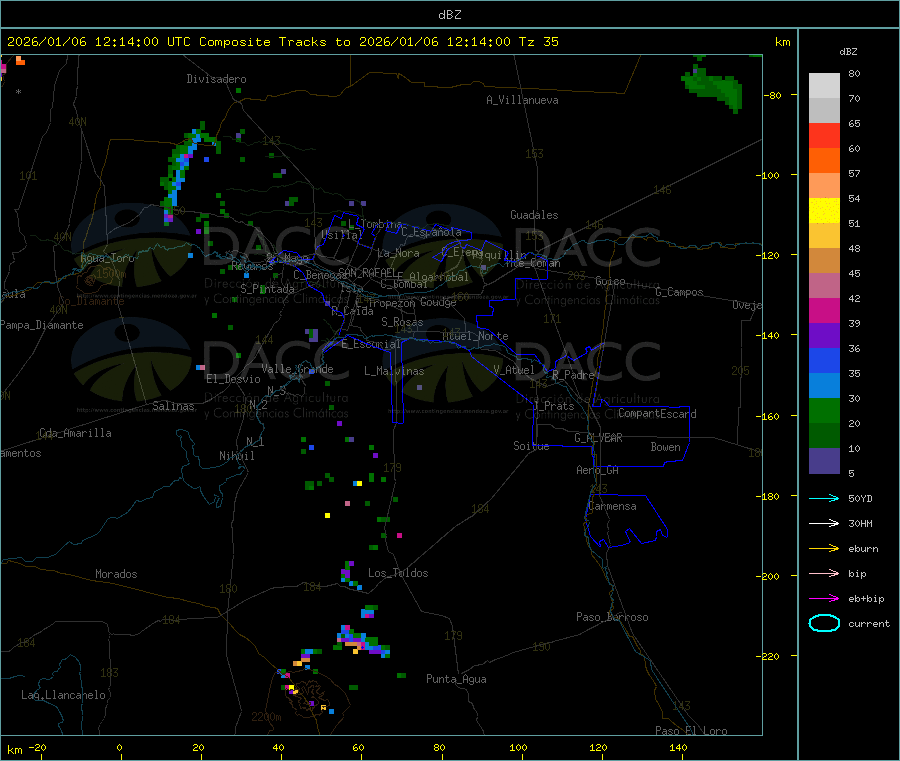Click the Cda_Amarilla map label
The width and height of the screenshot is (900, 761).
coord(75,433)
